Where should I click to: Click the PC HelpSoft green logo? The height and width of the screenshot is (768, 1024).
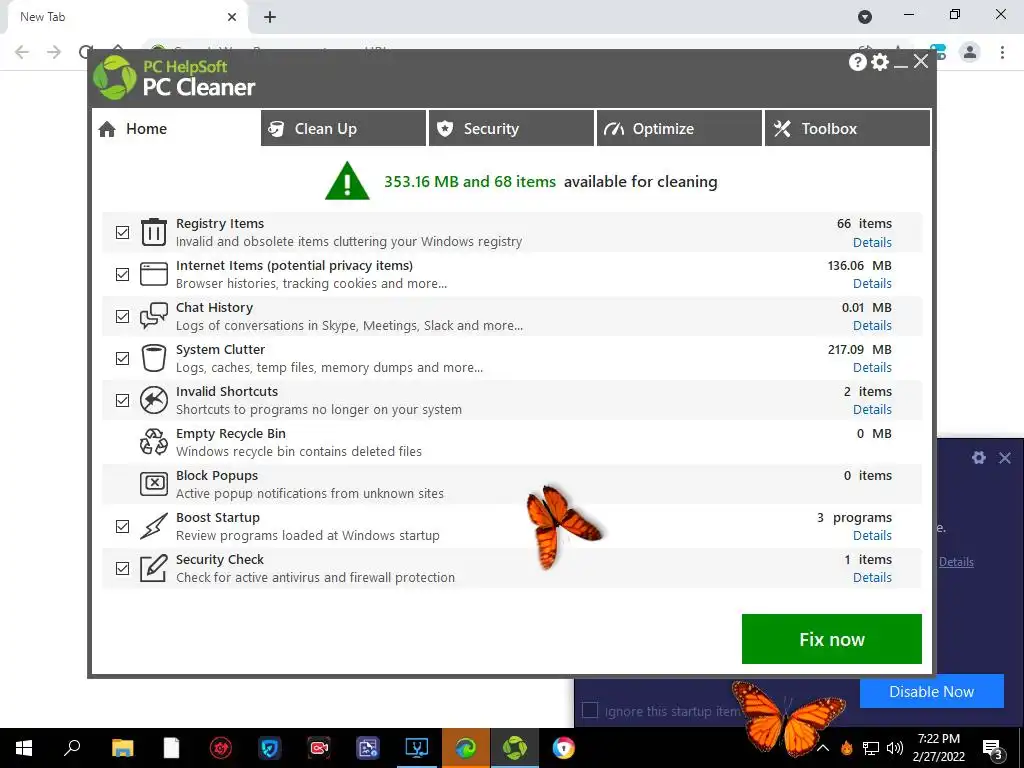115,78
